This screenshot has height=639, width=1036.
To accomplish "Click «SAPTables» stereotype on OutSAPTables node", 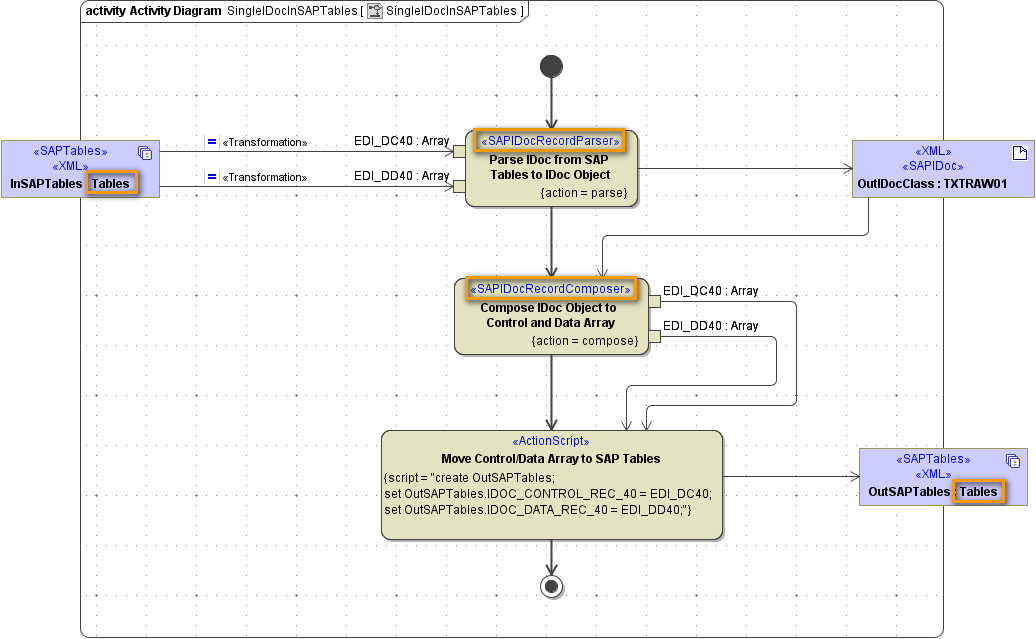I will pyautogui.click(x=933, y=459).
